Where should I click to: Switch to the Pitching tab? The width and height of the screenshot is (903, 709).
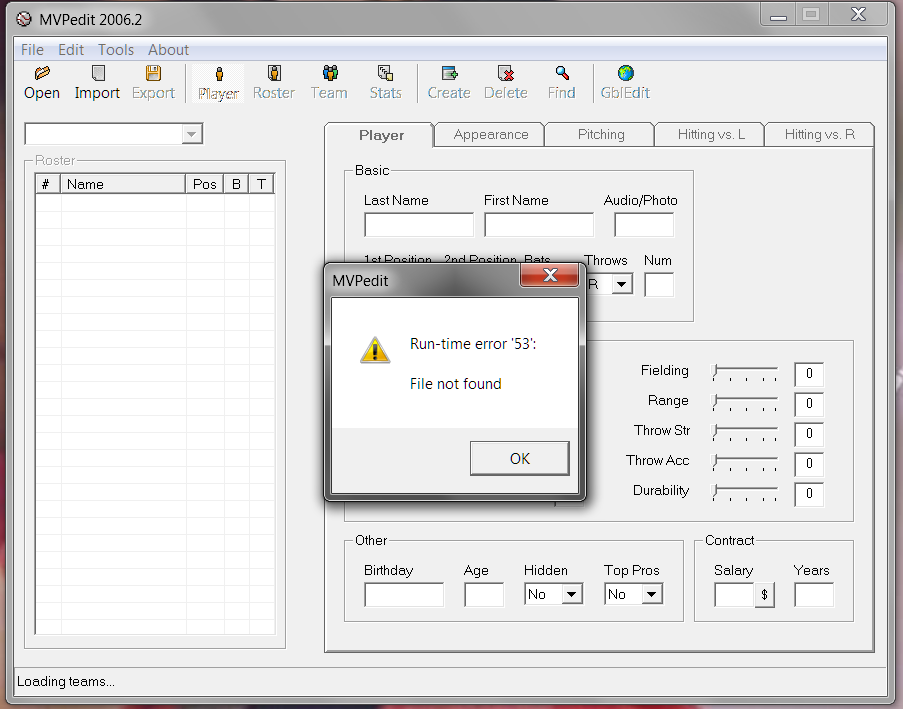pos(601,135)
